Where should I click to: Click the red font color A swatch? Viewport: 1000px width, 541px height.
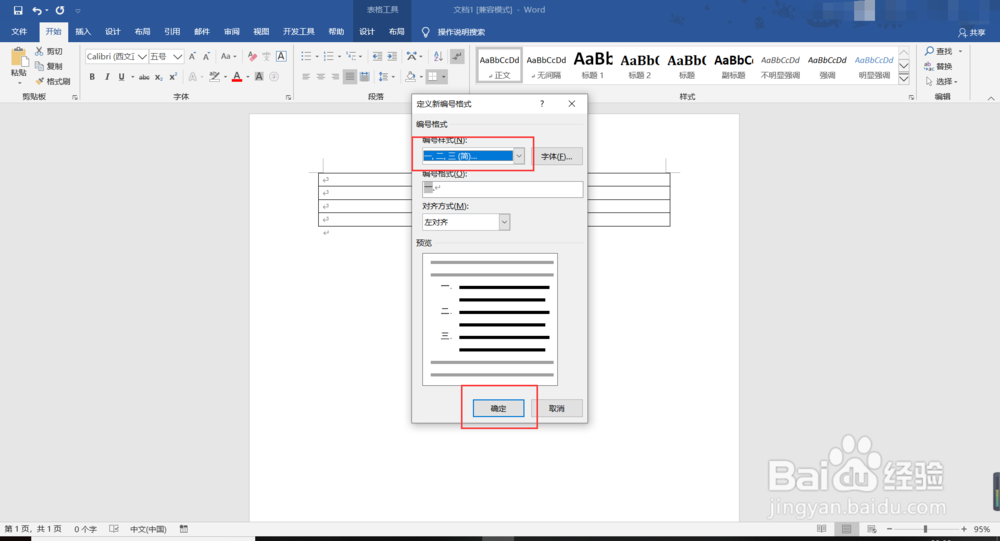click(x=237, y=77)
